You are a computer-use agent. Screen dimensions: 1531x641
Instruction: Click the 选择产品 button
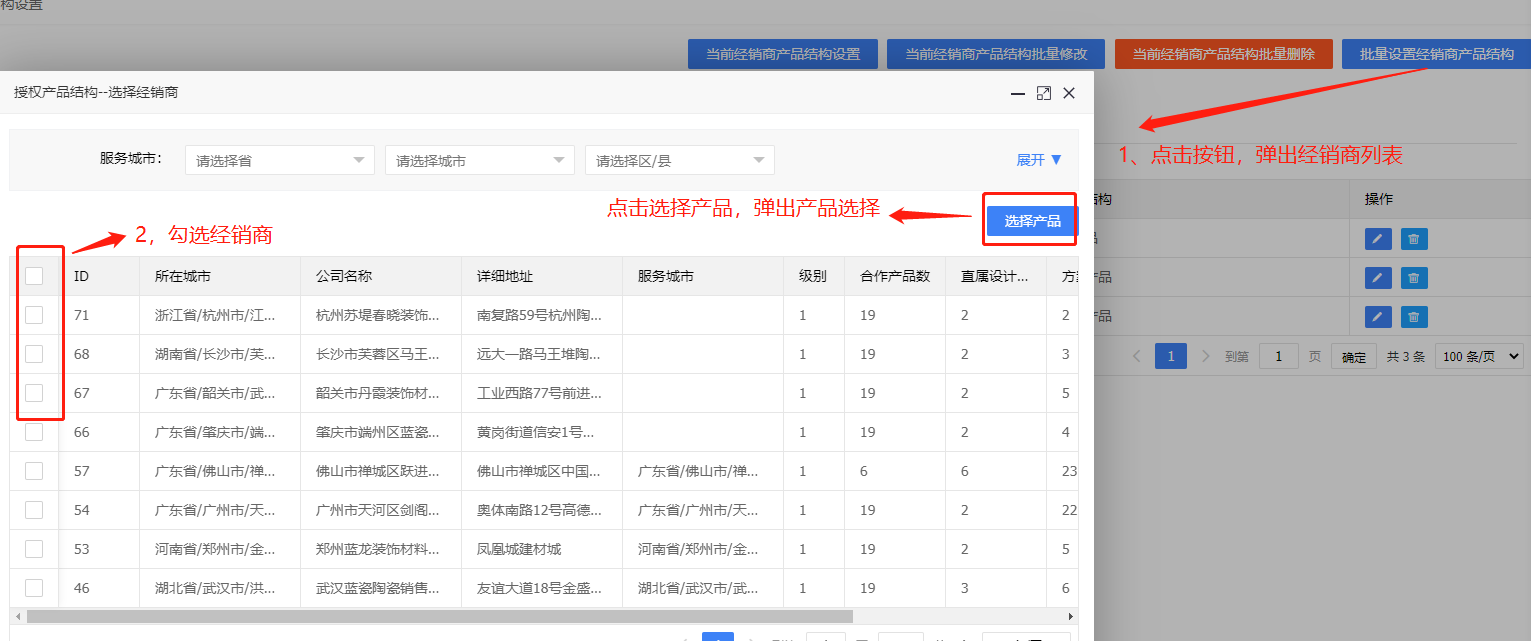(x=1032, y=221)
